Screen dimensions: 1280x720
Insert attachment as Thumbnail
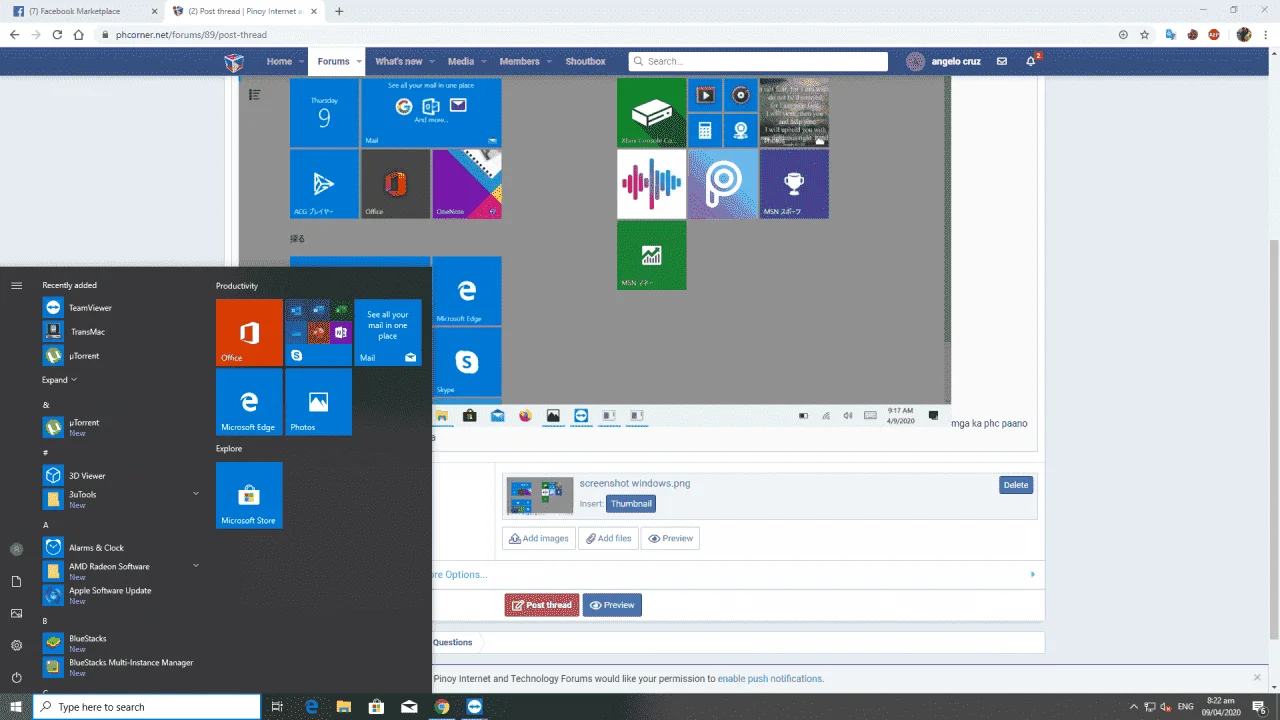(631, 504)
